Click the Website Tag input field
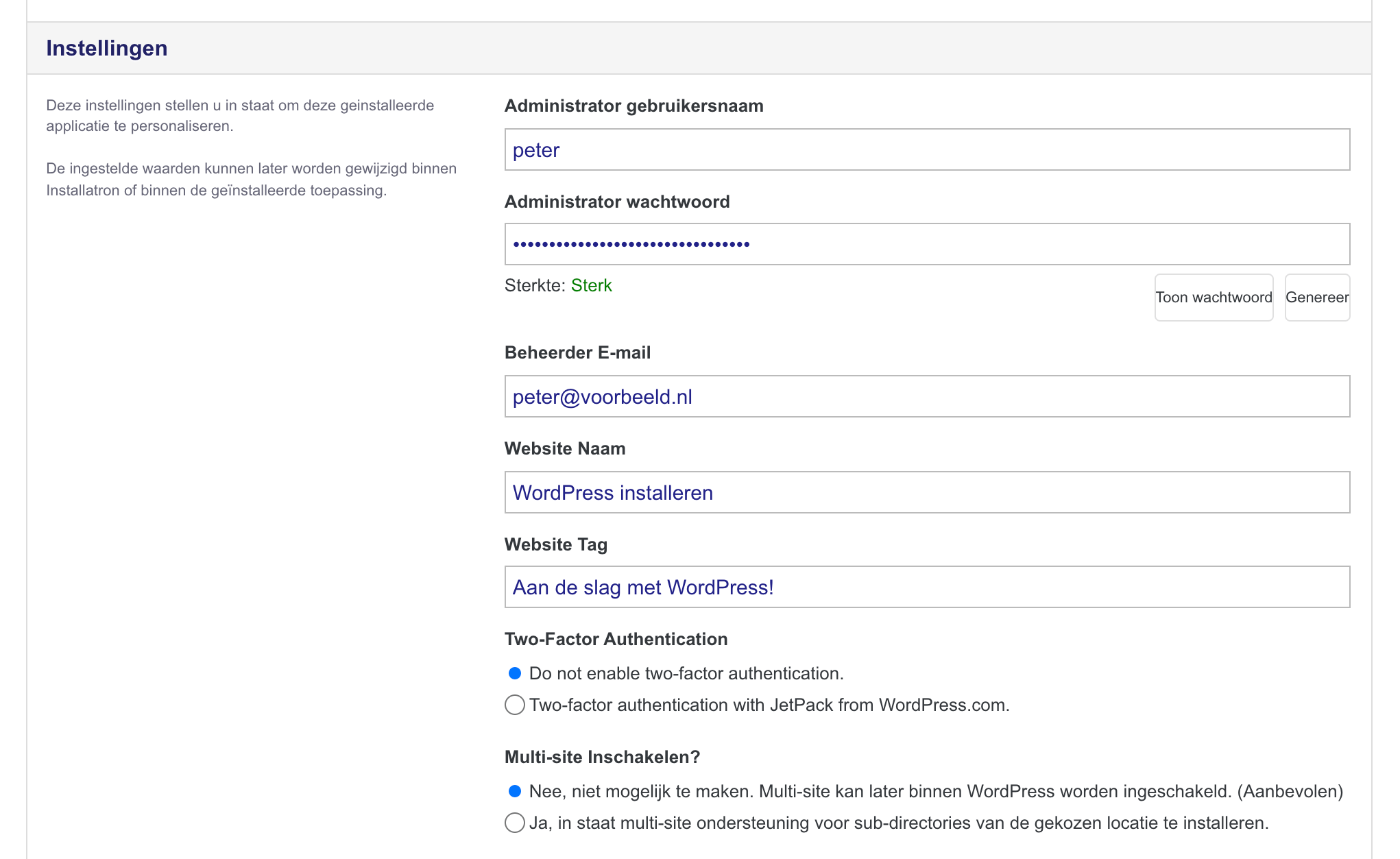This screenshot has width=1400, height=859. pos(927,587)
